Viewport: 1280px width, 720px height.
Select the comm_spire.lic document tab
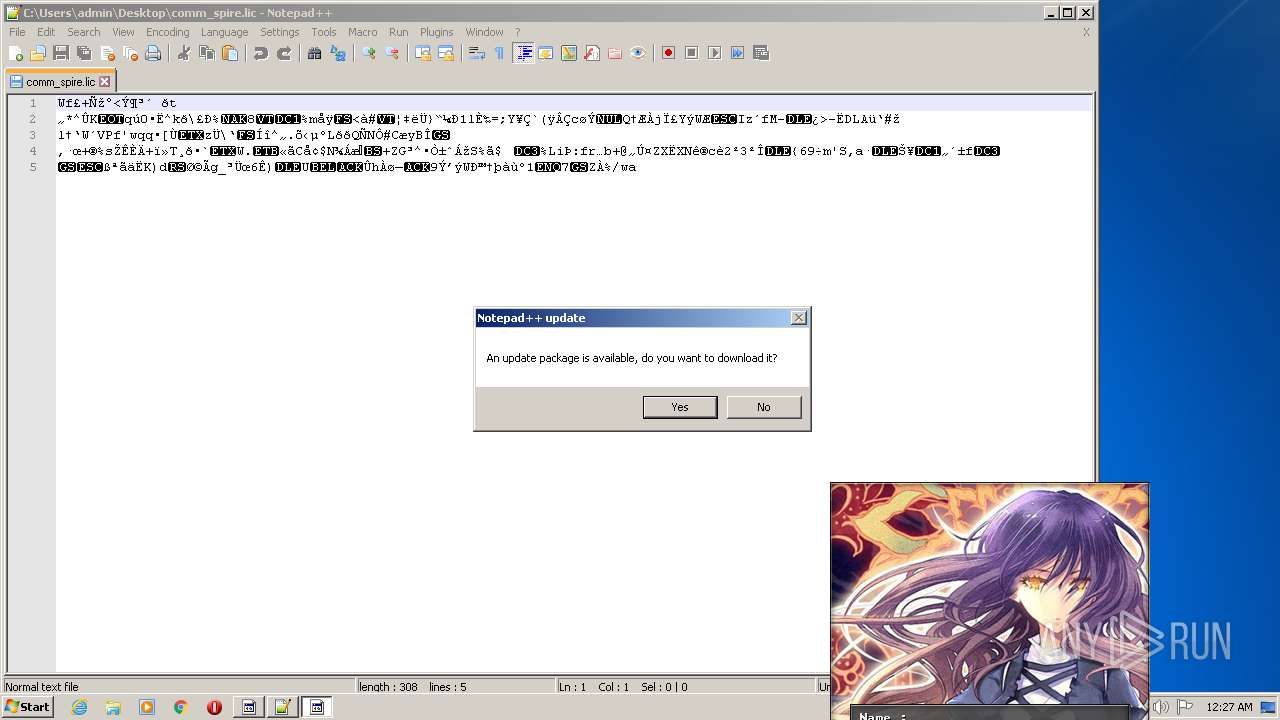(61, 82)
